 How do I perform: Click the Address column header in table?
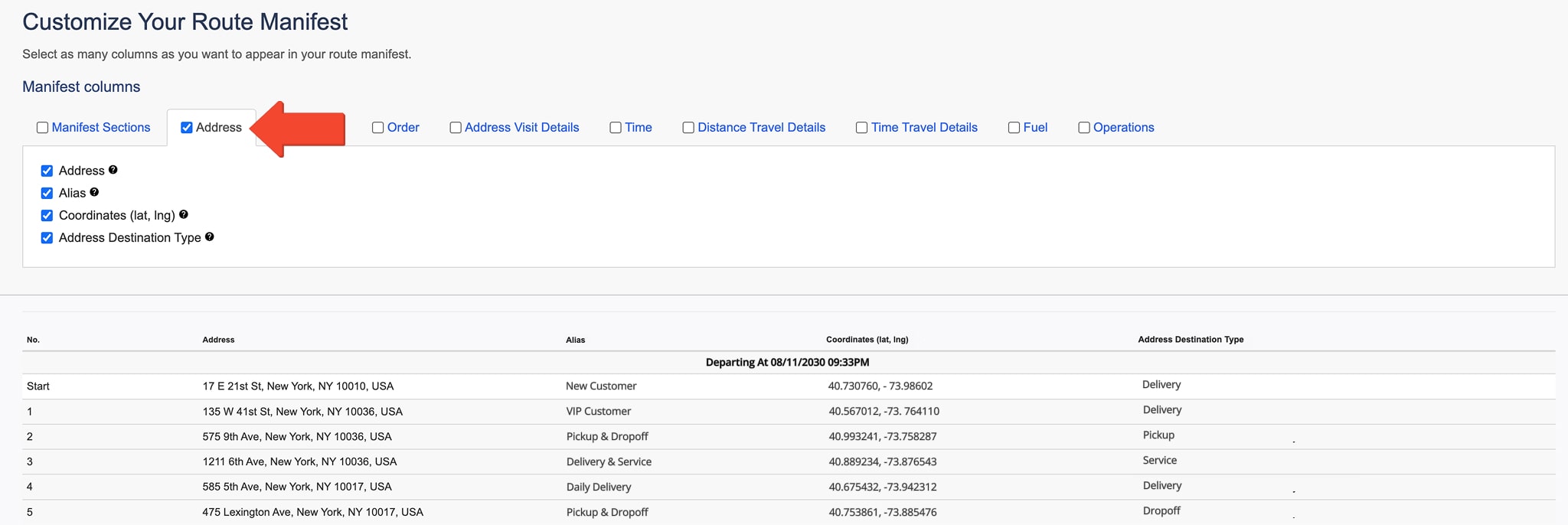[x=218, y=340]
